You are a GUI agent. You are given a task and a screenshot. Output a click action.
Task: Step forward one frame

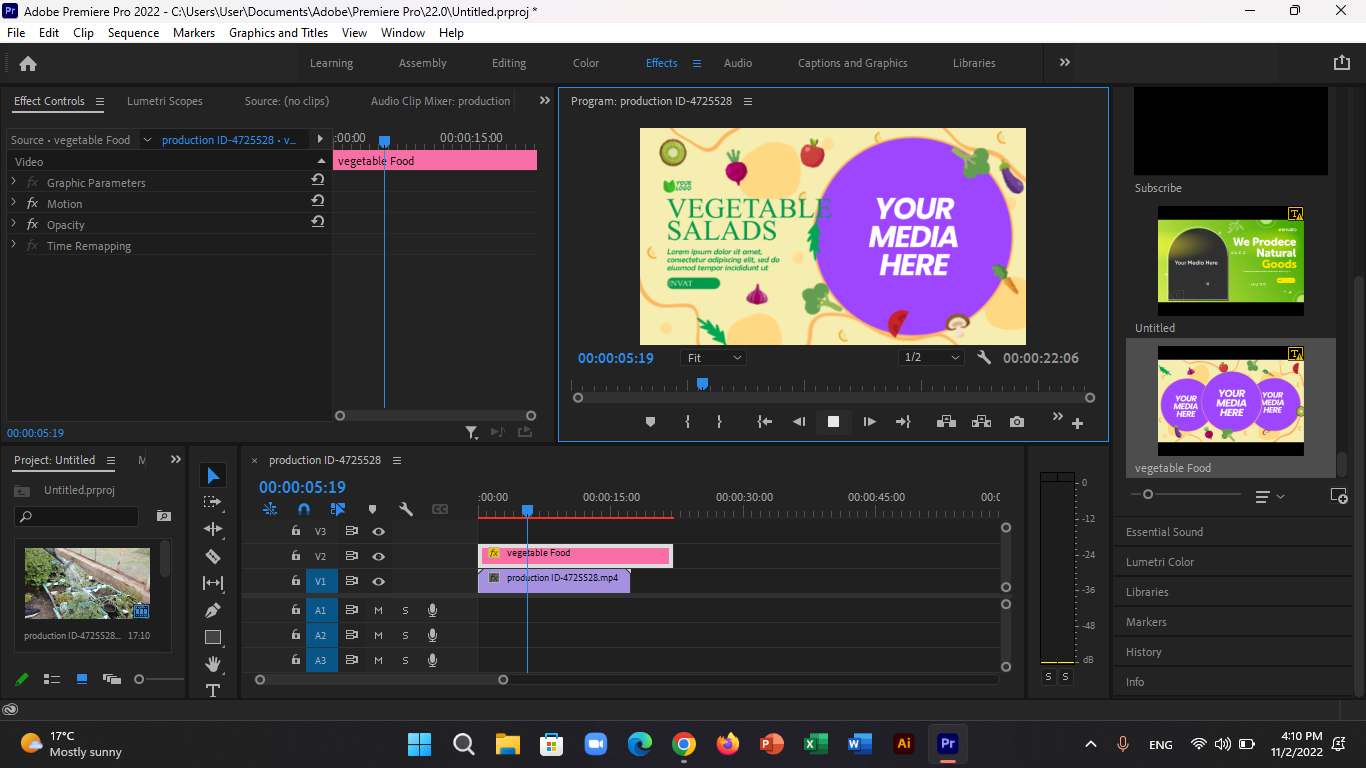(869, 422)
